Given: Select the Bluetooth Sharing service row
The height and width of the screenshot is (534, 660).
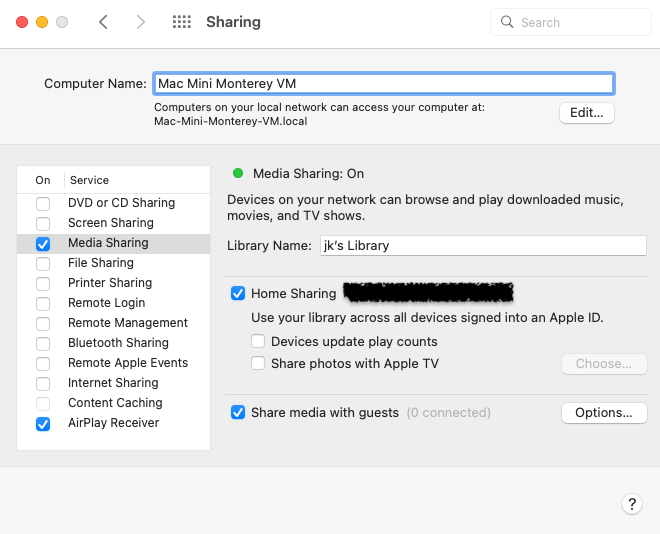Looking at the screenshot, I should [114, 343].
